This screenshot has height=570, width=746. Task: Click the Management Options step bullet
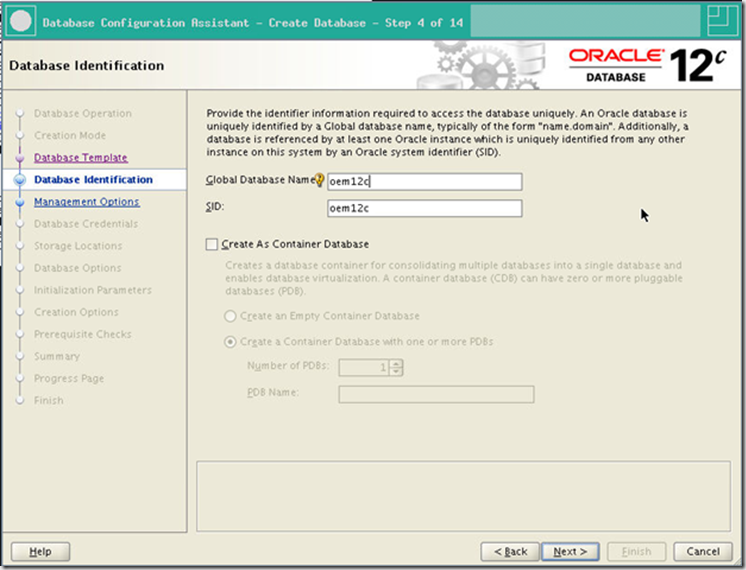[20, 202]
